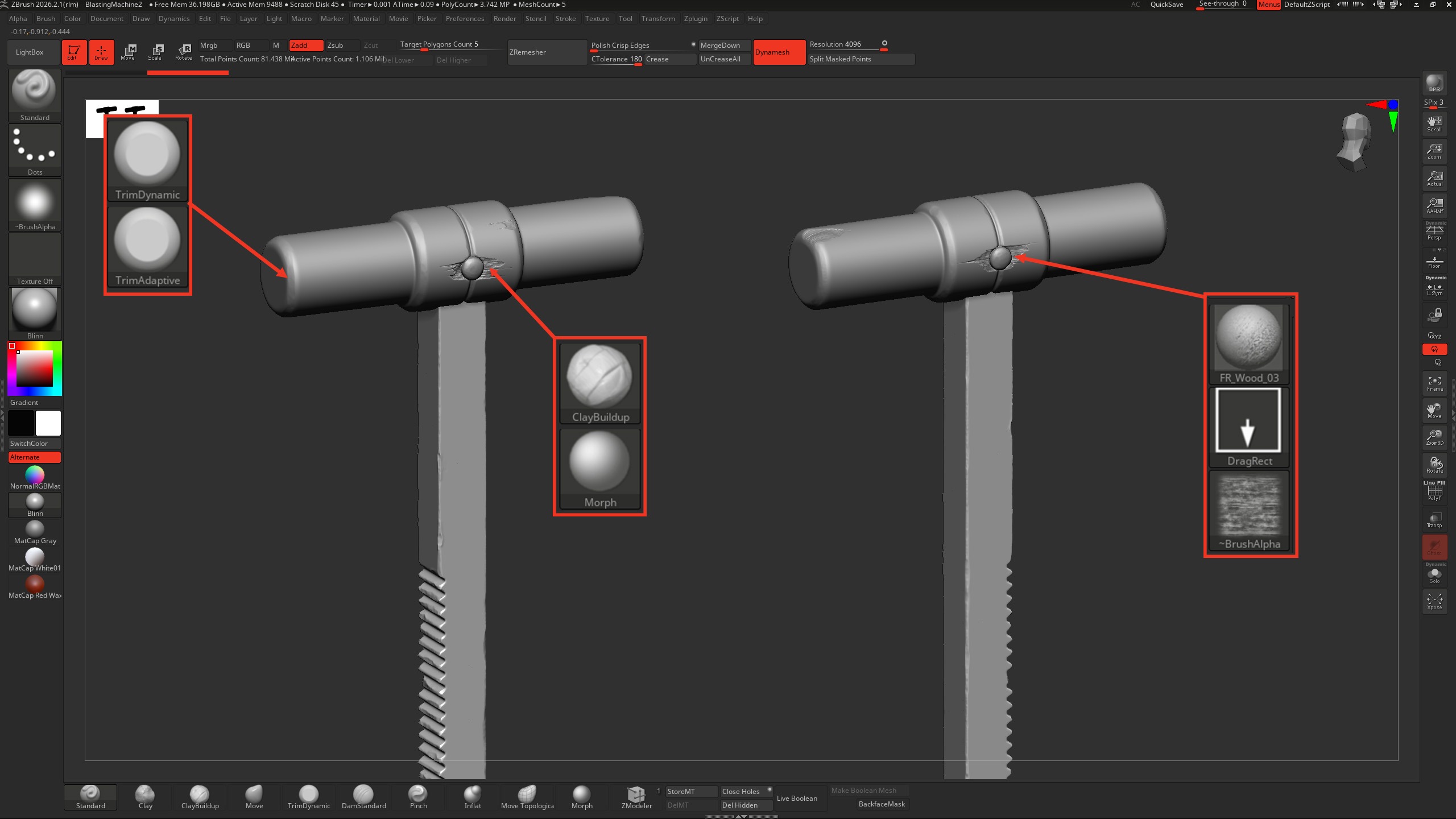Screen dimensions: 1456x819
Task: Toggle Persp perspective icon
Action: pos(1434,231)
